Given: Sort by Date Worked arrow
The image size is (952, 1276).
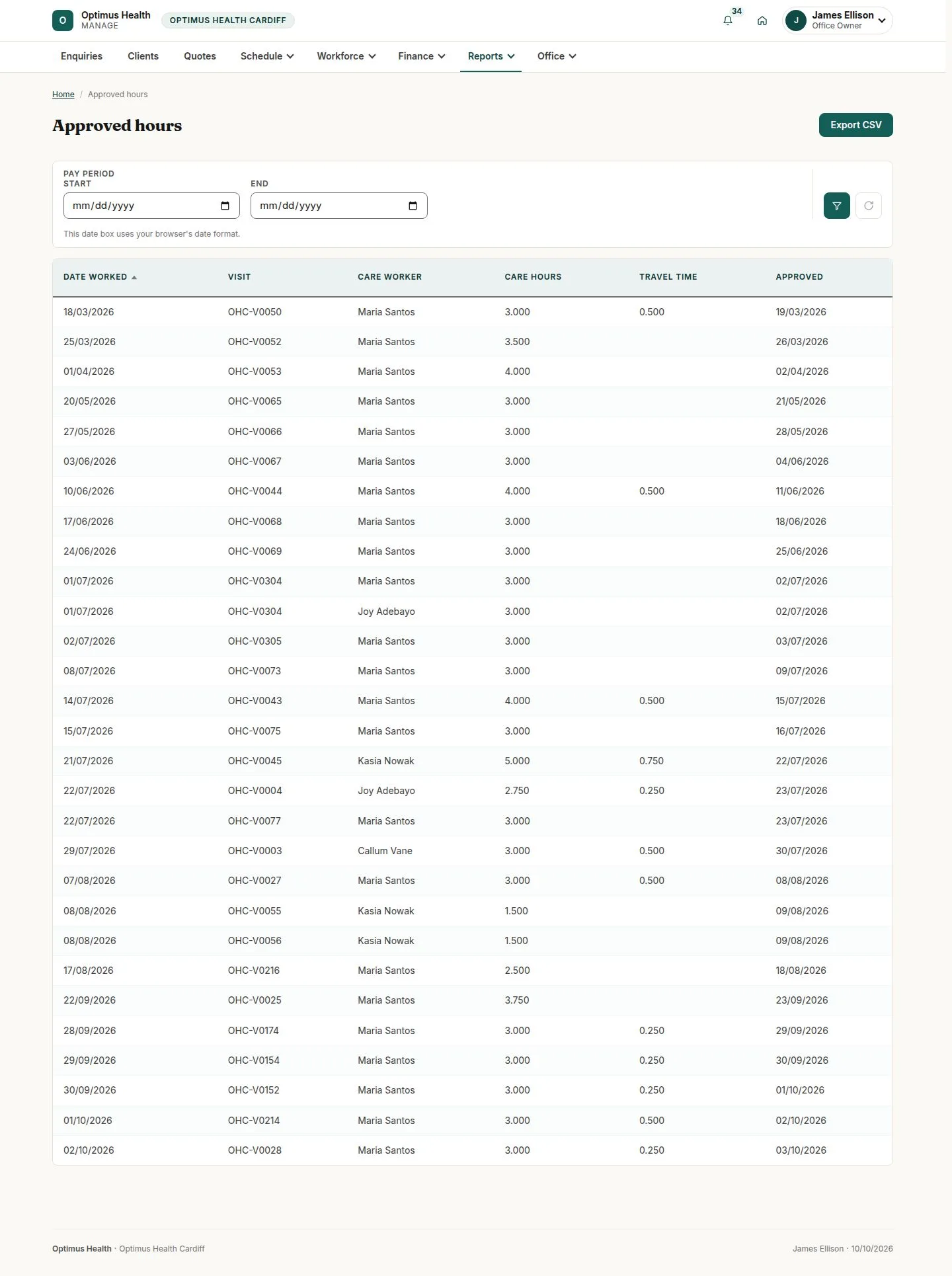Looking at the screenshot, I should click(x=134, y=278).
